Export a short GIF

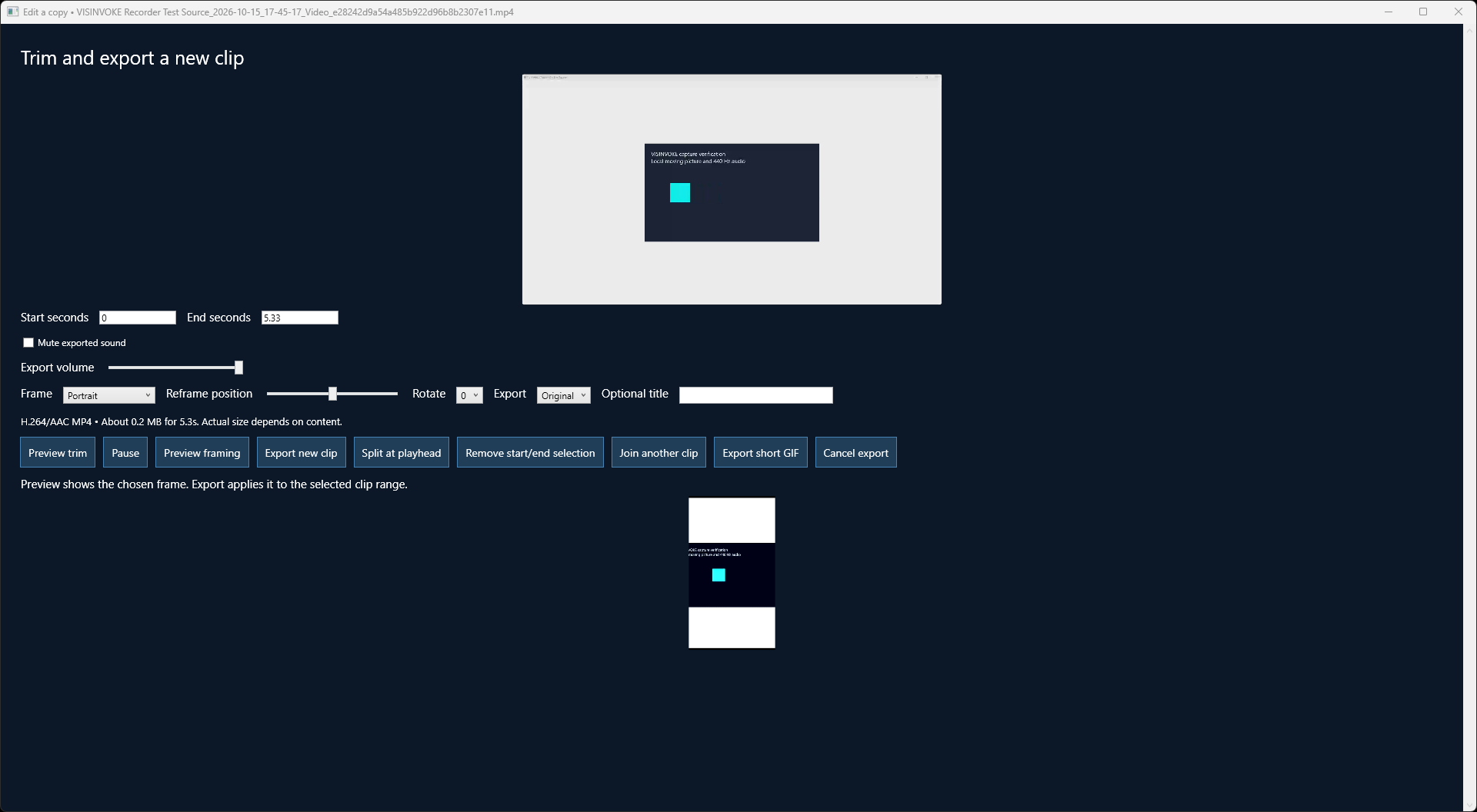pyautogui.click(x=760, y=452)
